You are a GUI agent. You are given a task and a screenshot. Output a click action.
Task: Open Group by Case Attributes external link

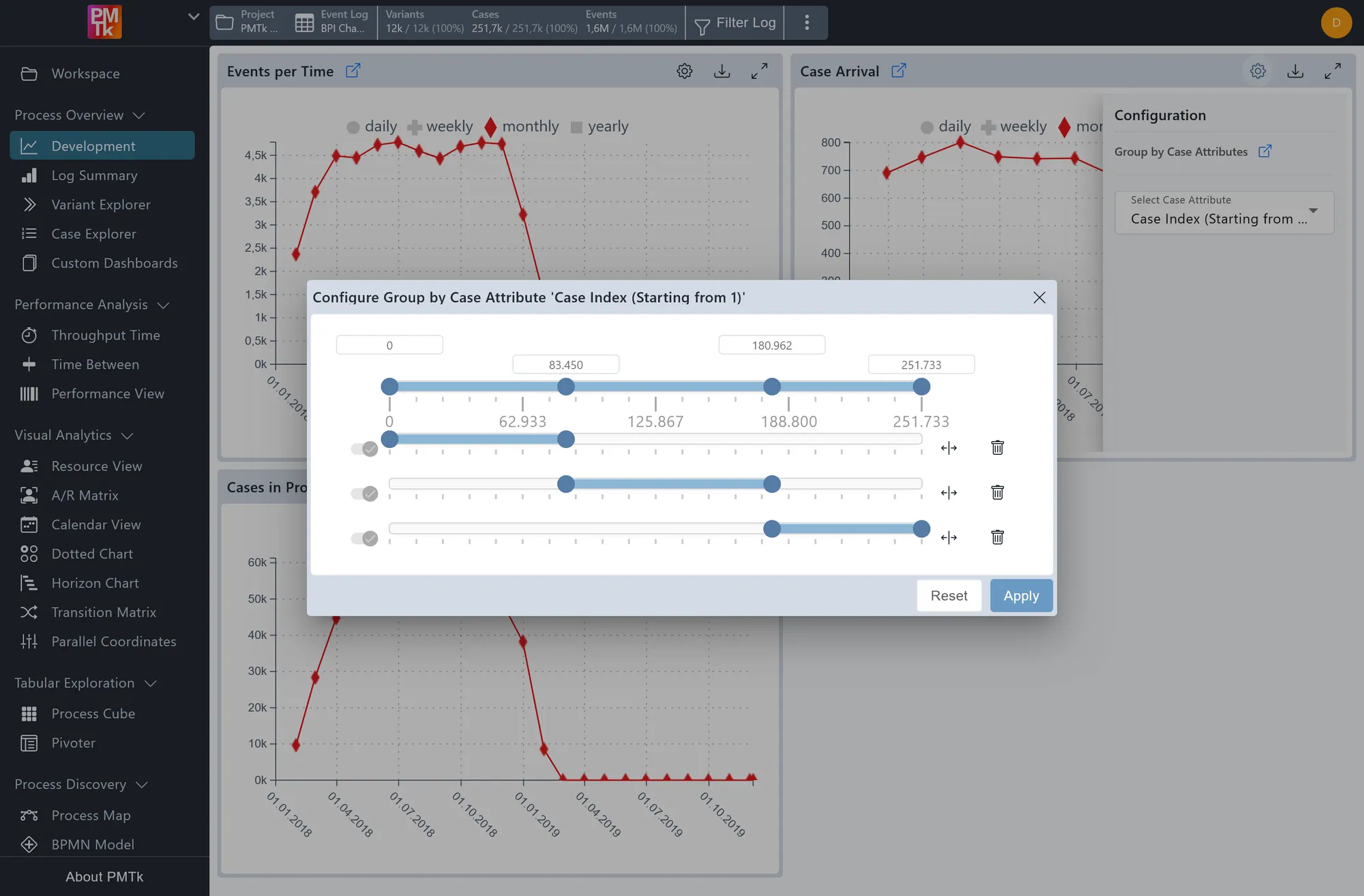tap(1265, 151)
